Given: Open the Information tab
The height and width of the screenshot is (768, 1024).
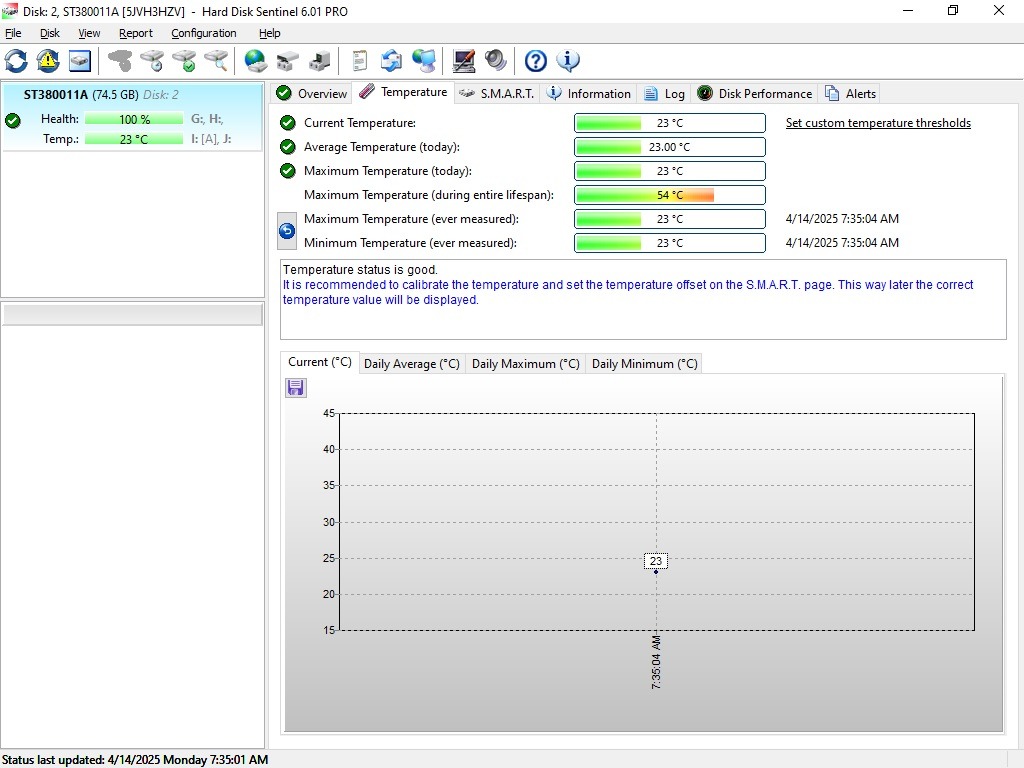Looking at the screenshot, I should click(589, 93).
